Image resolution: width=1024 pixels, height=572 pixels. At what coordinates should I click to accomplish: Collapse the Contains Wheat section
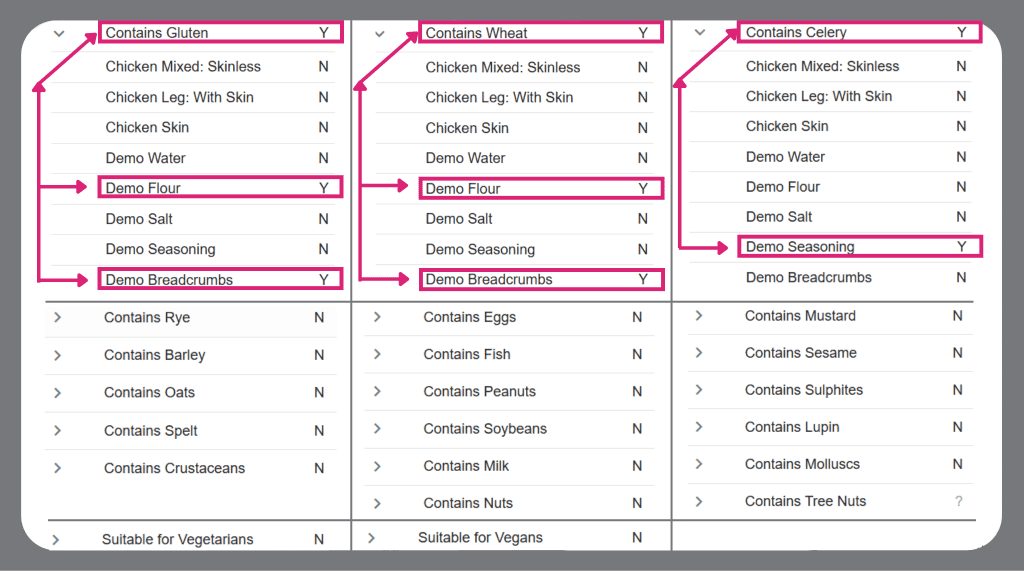[x=379, y=33]
